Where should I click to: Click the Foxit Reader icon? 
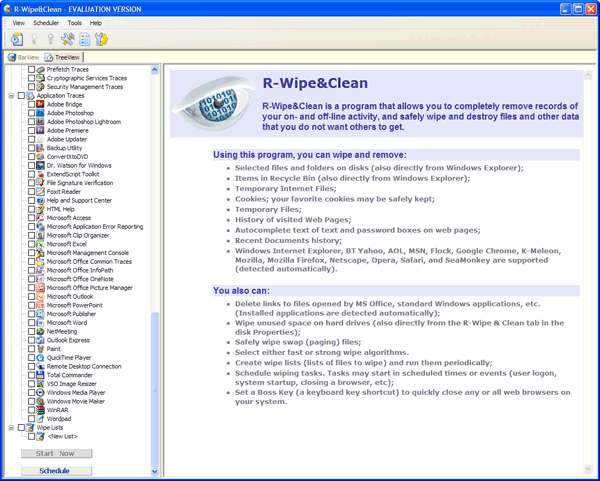pos(40,191)
